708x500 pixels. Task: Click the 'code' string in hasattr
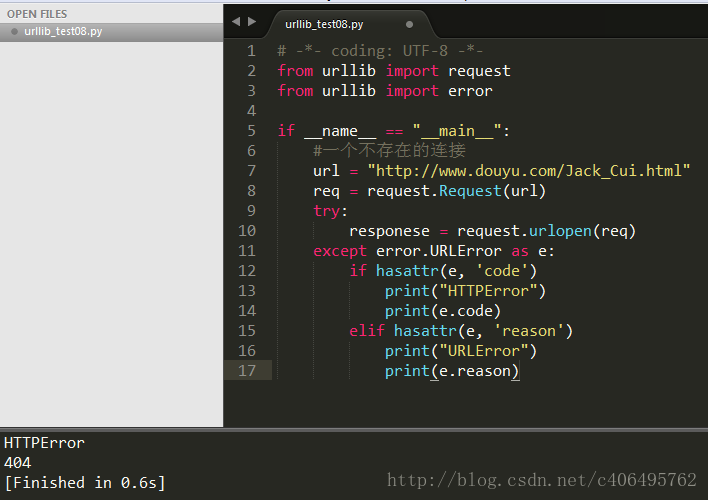pos(502,271)
